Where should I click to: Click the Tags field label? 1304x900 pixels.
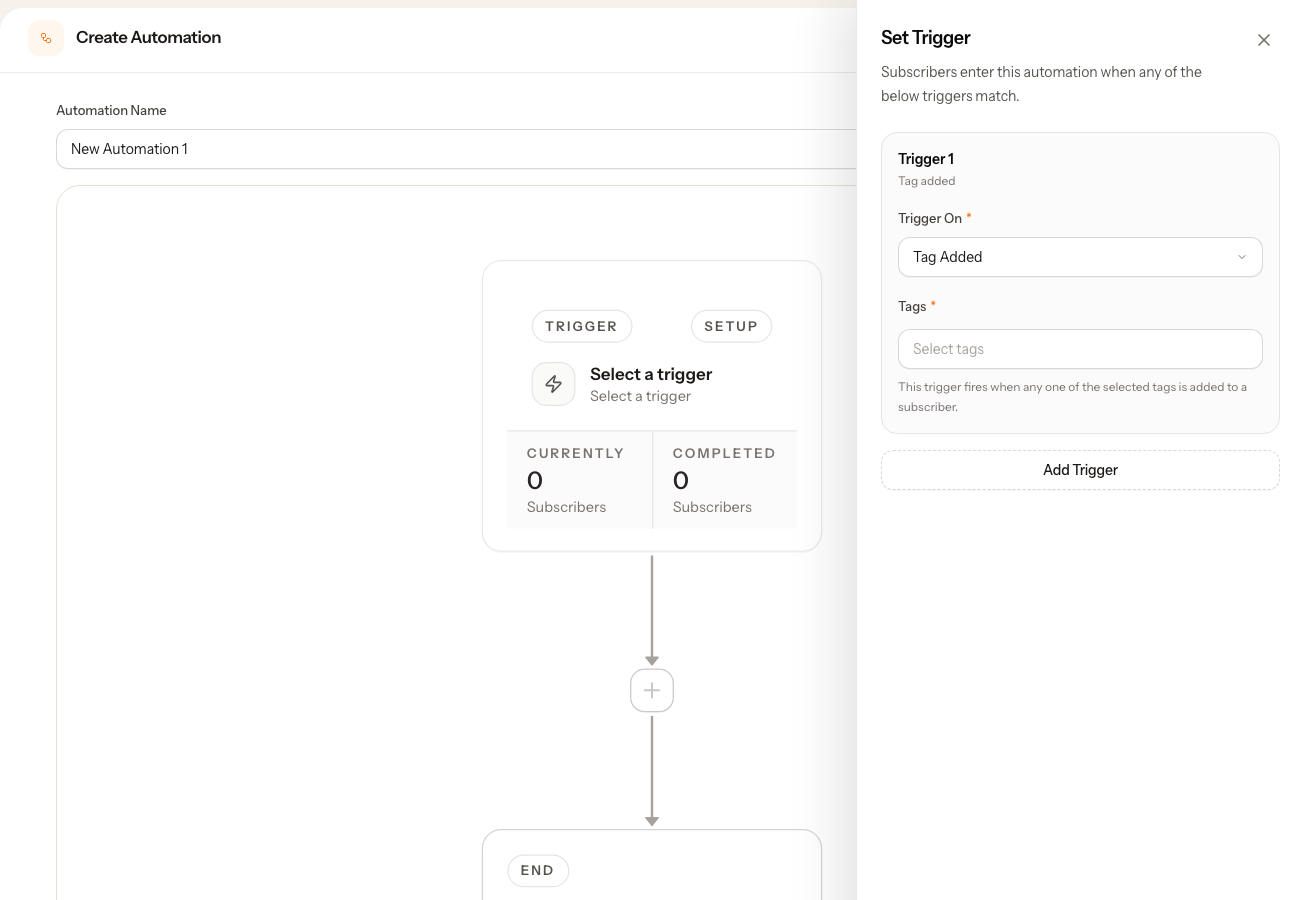click(x=912, y=306)
